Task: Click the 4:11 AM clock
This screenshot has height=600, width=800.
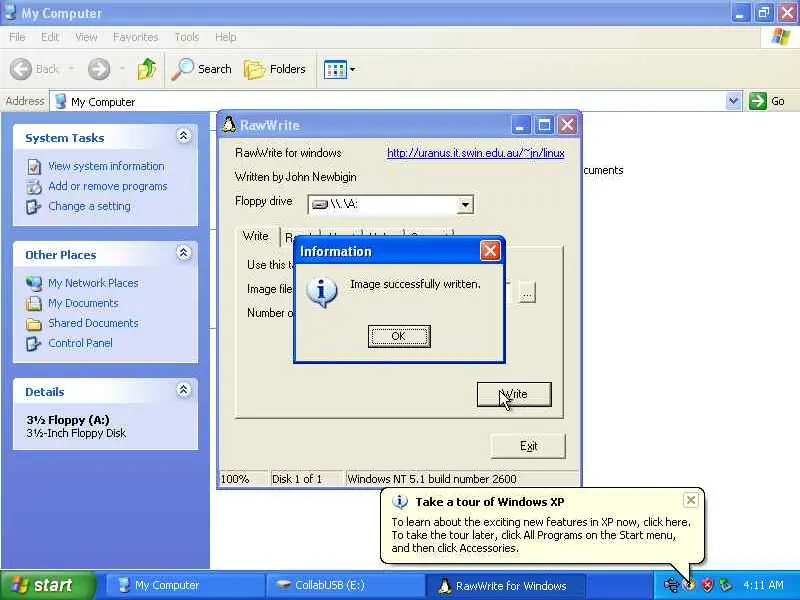Action: 763,585
